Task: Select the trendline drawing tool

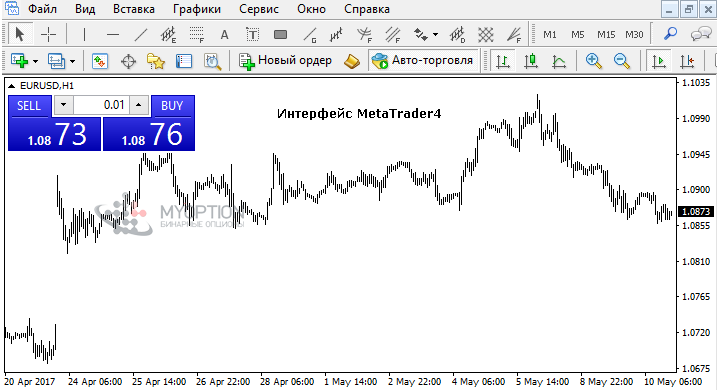Action: point(141,34)
